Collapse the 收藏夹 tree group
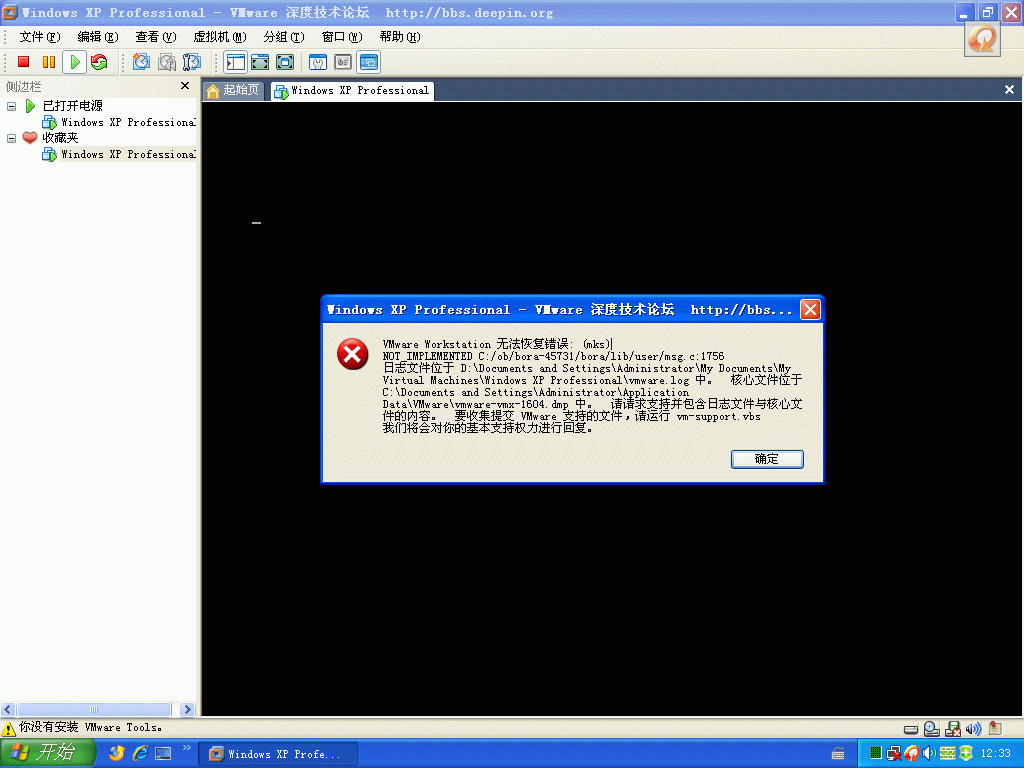 [x=11, y=138]
